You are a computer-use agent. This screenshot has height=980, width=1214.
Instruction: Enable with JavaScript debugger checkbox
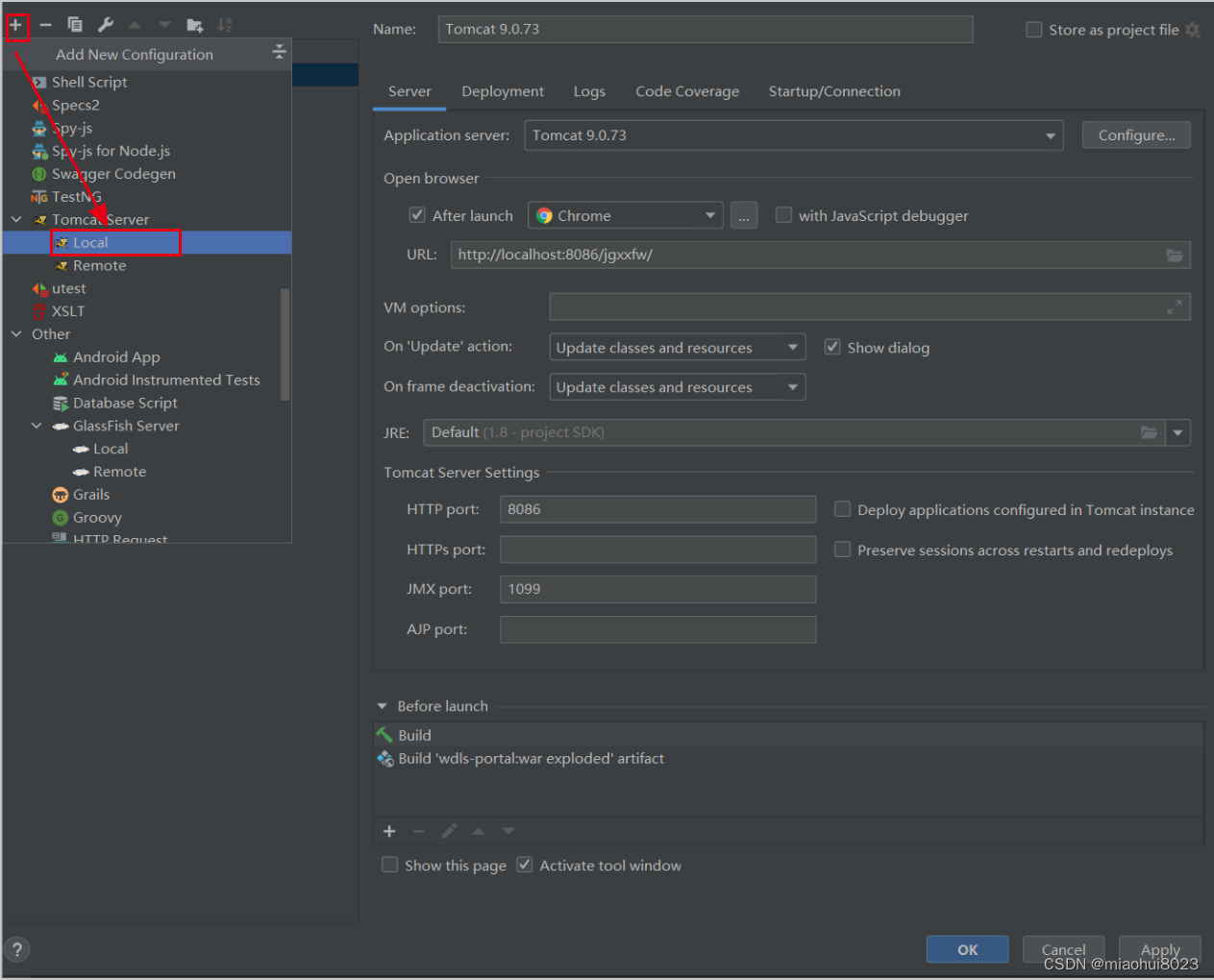[784, 215]
